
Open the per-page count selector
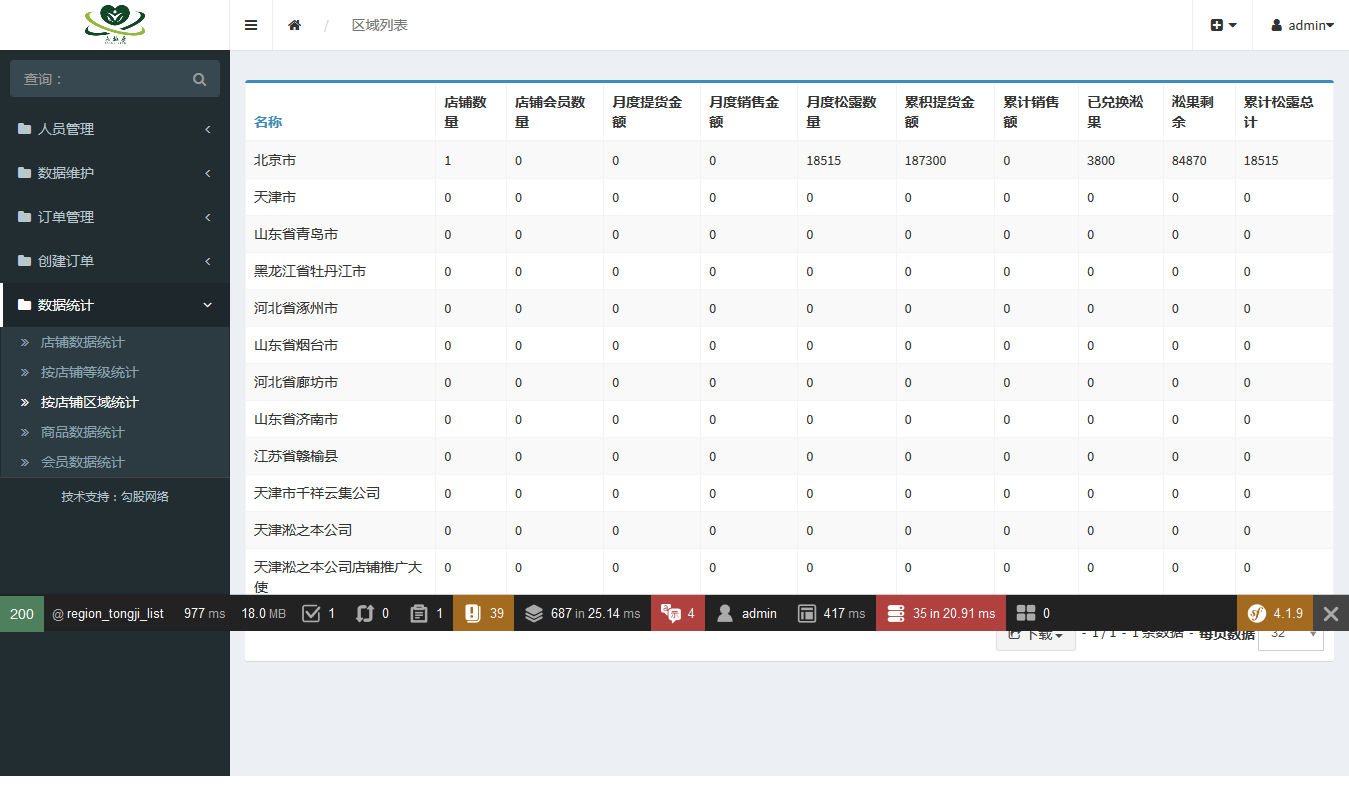(x=1290, y=634)
